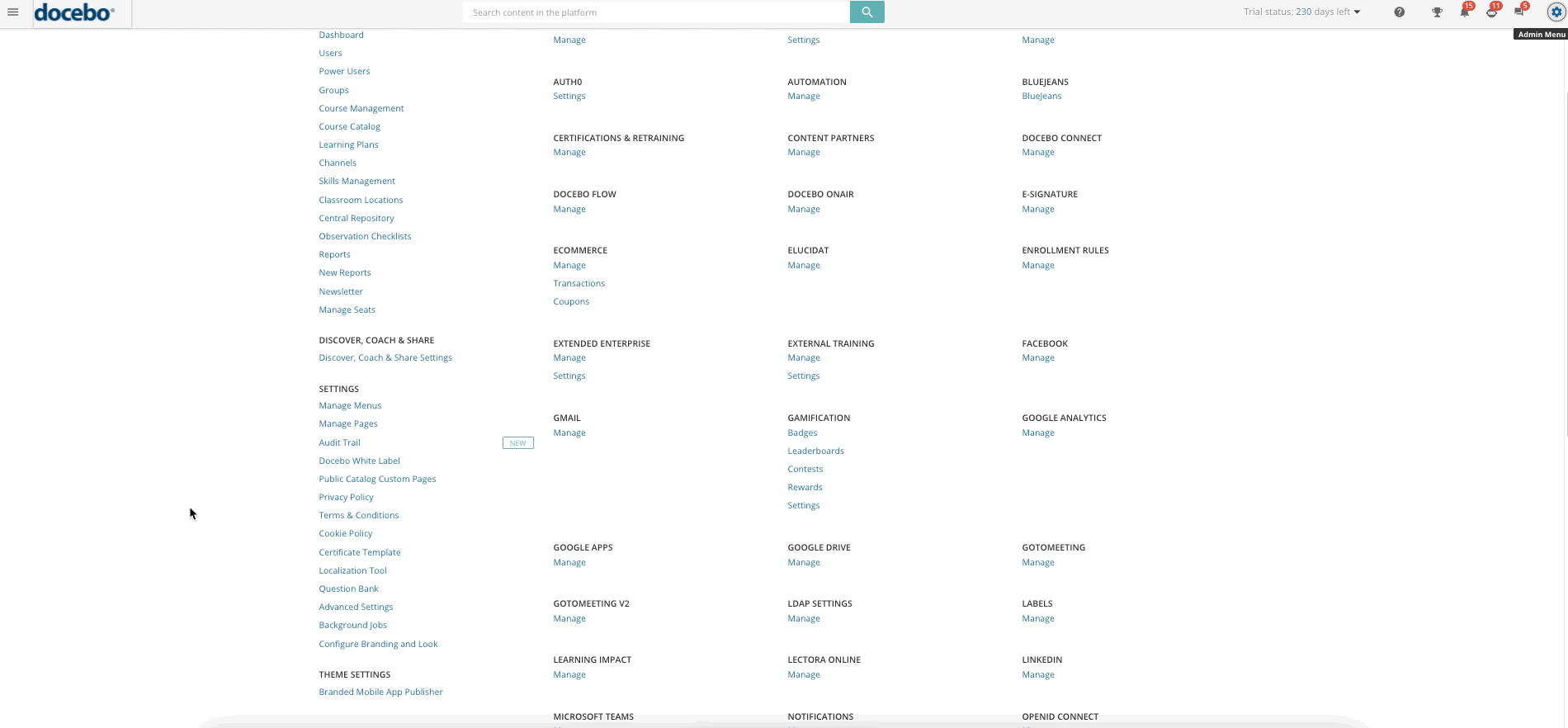The width and height of the screenshot is (1568, 728).
Task: Open External Training Settings
Action: click(x=804, y=376)
